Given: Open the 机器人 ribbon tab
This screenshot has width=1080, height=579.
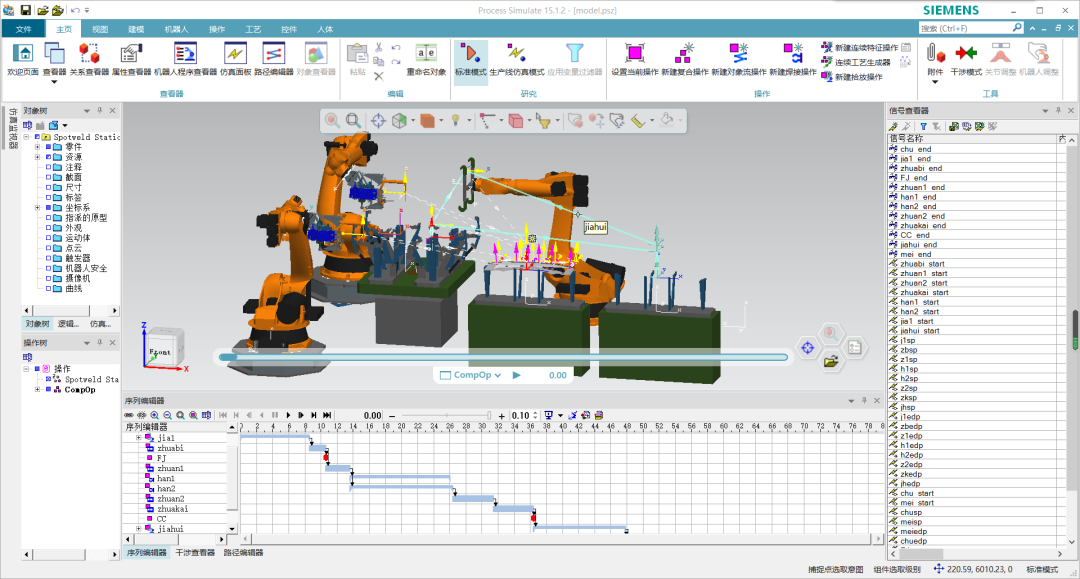Looking at the screenshot, I should click(176, 30).
